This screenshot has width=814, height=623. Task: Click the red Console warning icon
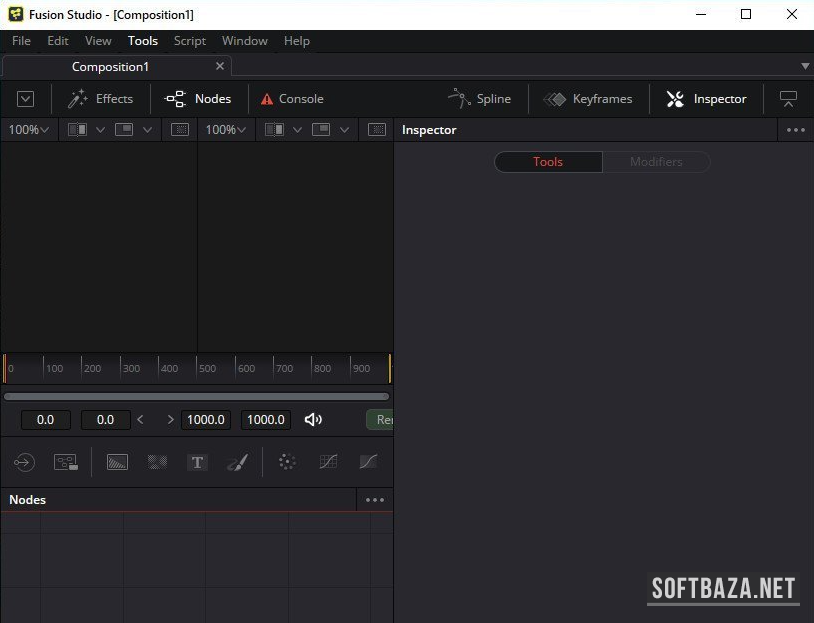tap(267, 99)
